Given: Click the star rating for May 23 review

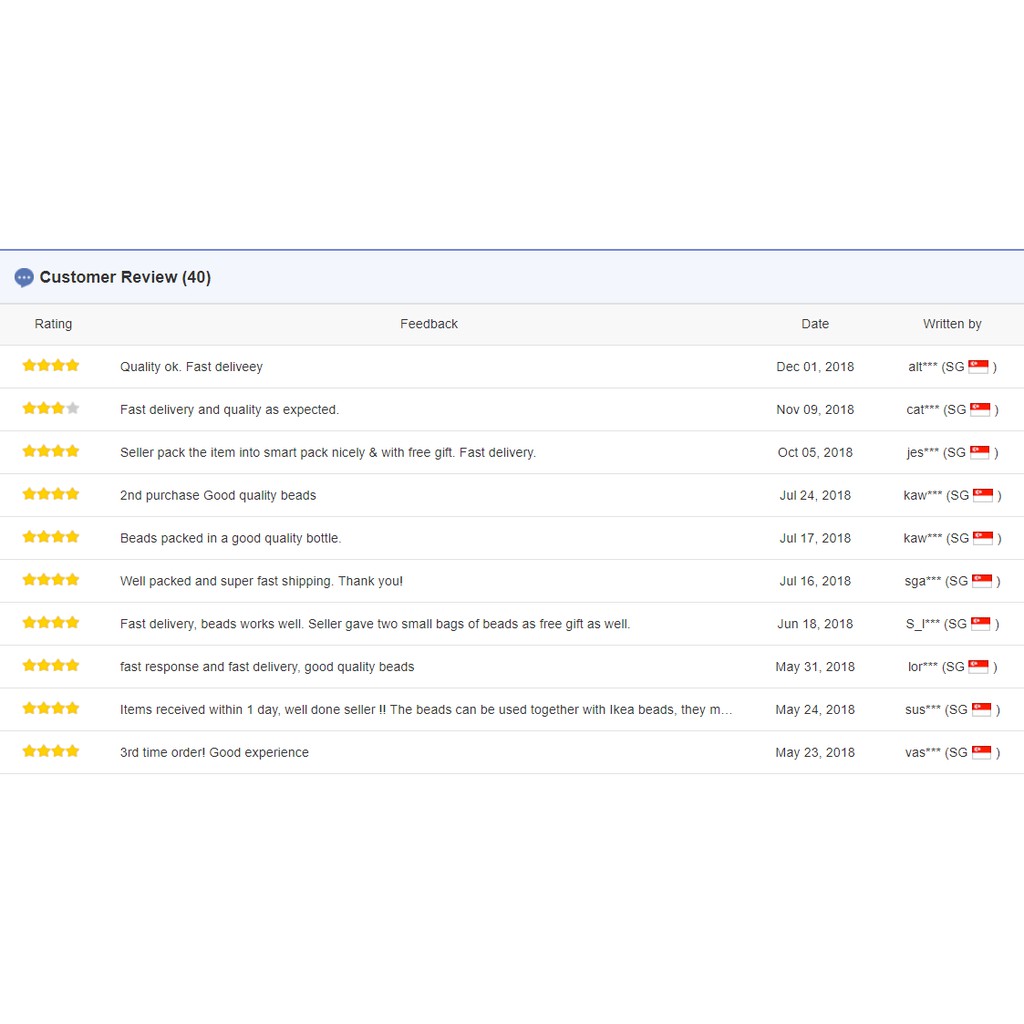Looking at the screenshot, I should click(x=51, y=752).
